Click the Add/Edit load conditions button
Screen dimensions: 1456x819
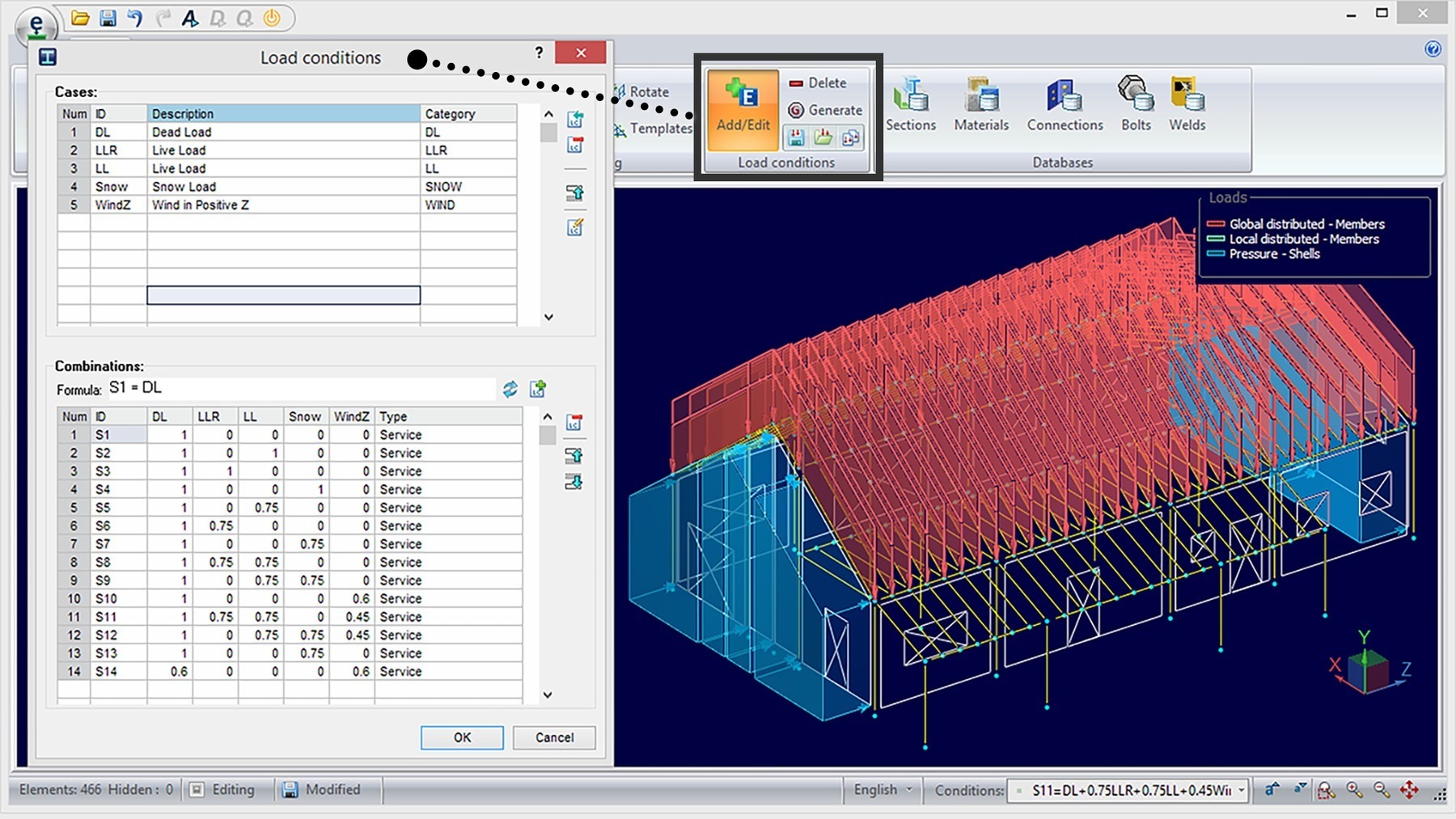pyautogui.click(x=743, y=108)
